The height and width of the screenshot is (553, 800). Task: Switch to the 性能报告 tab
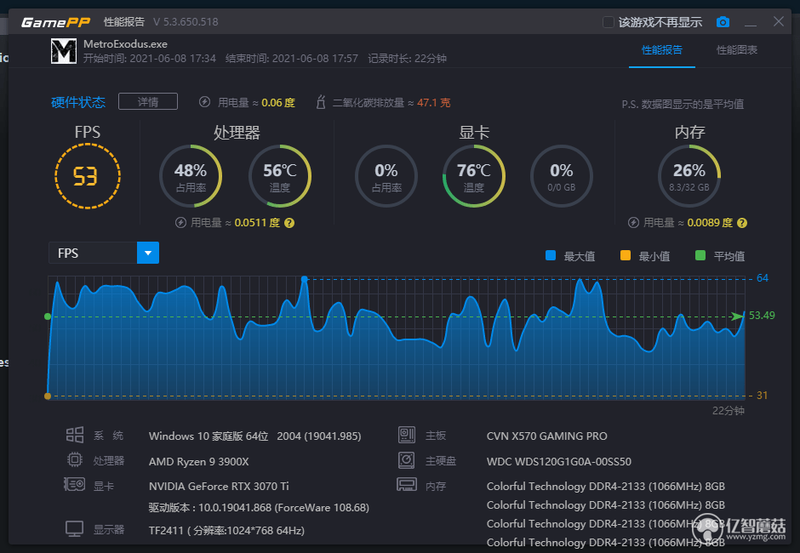pos(662,50)
